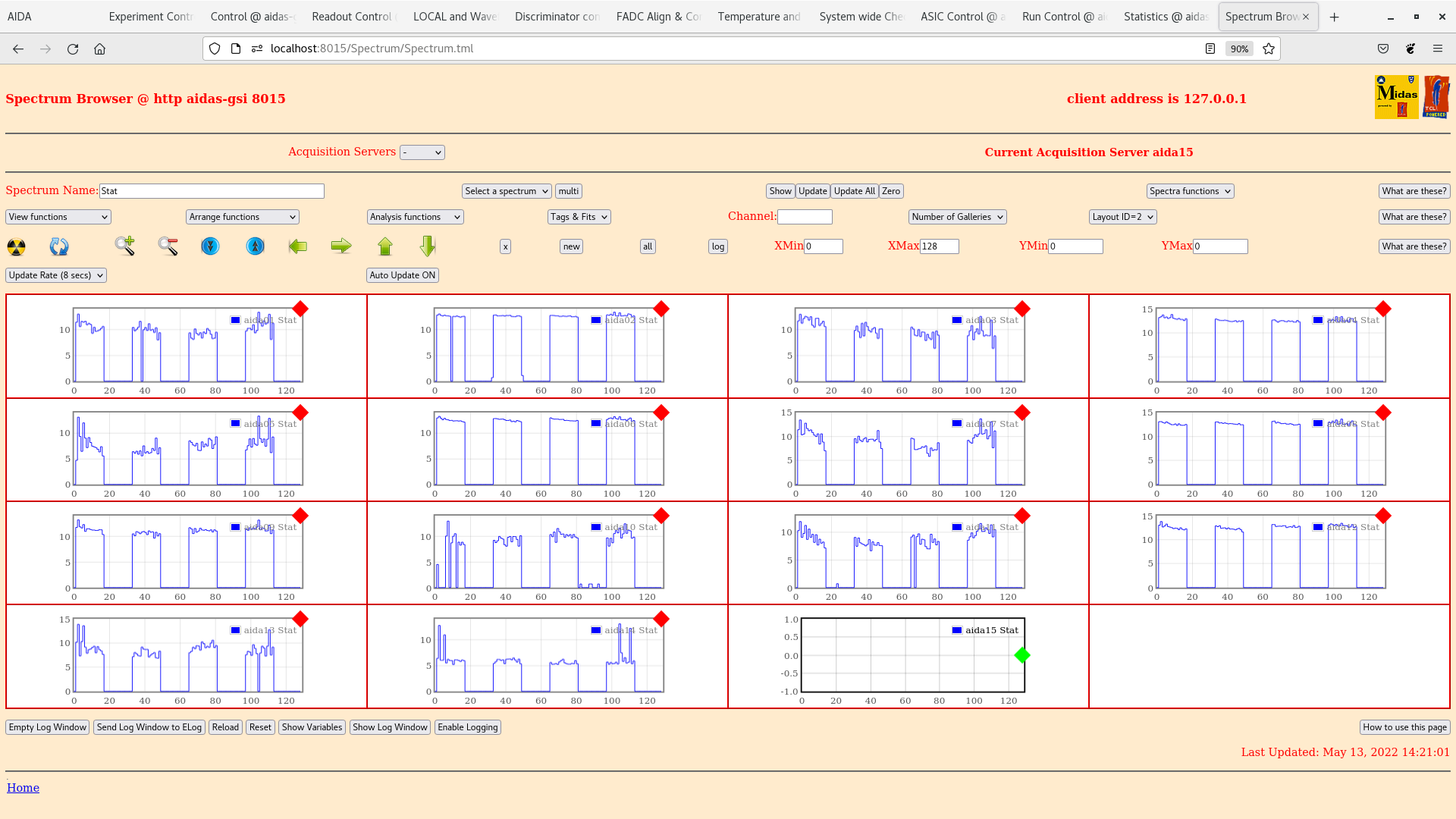Click the Empty Log Window button
Viewport: 1456px width, 819px height.
point(48,727)
